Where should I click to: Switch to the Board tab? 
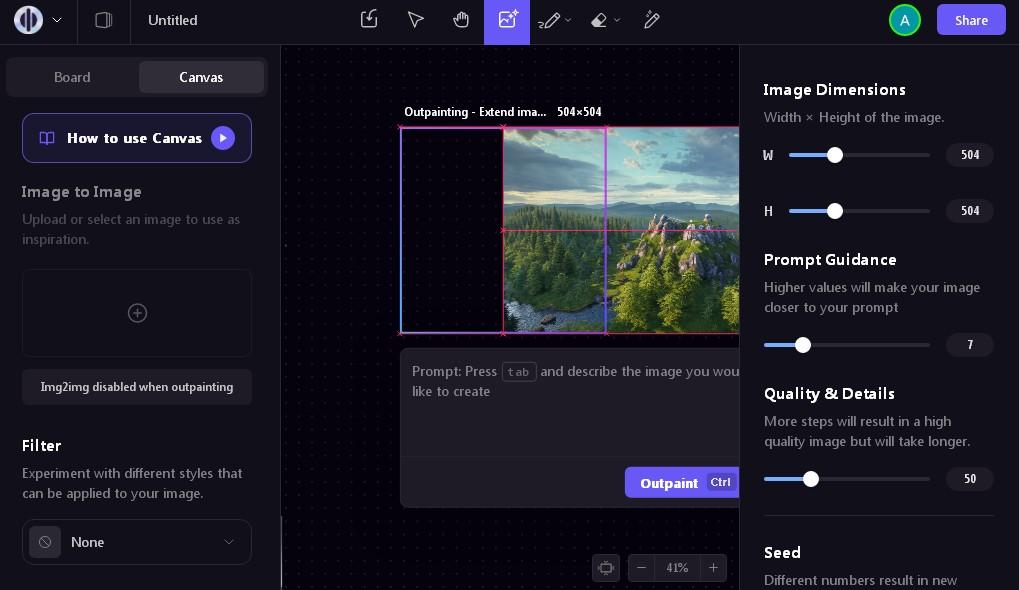pos(72,77)
